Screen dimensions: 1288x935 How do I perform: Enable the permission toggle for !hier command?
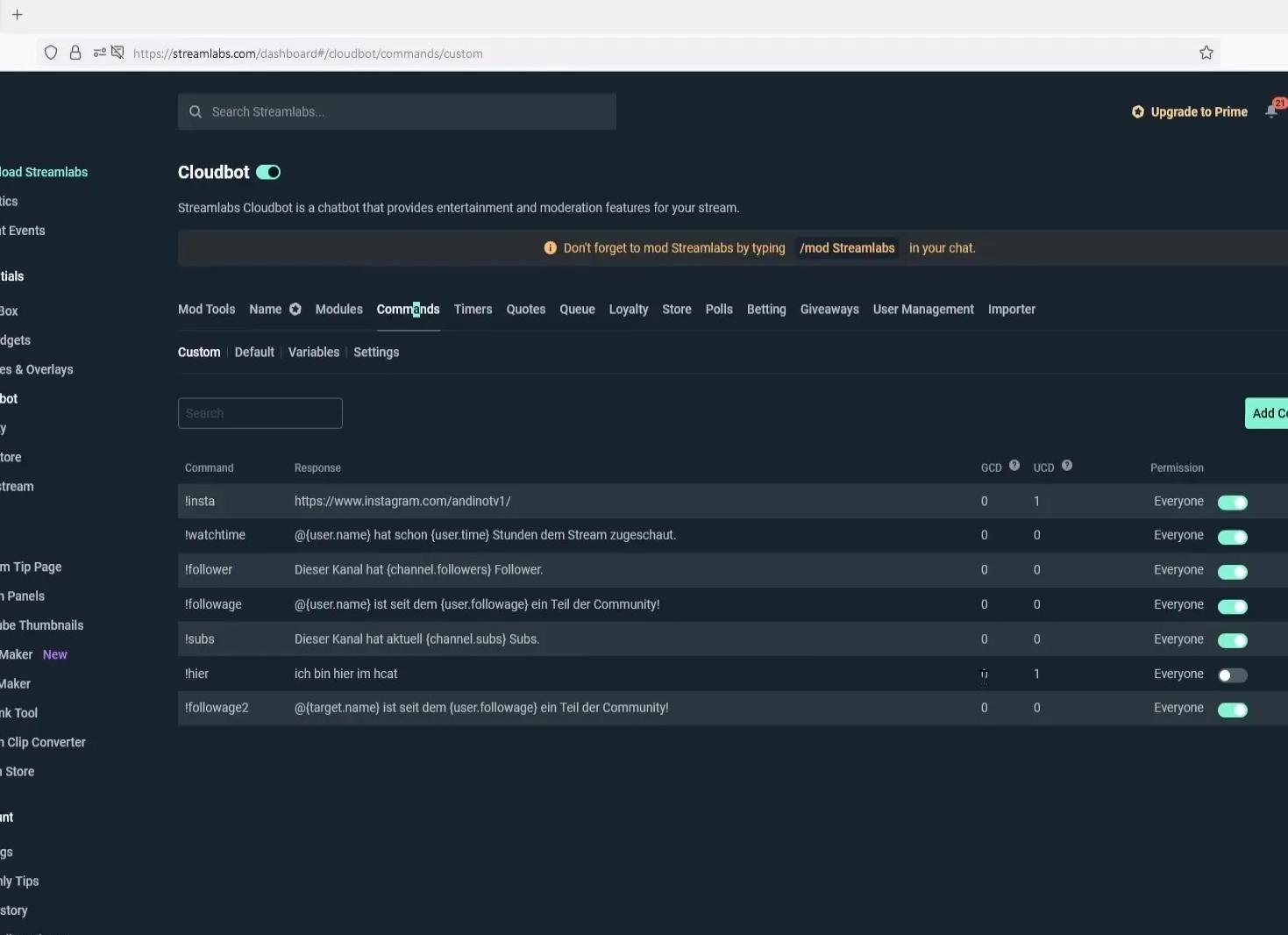click(1233, 674)
